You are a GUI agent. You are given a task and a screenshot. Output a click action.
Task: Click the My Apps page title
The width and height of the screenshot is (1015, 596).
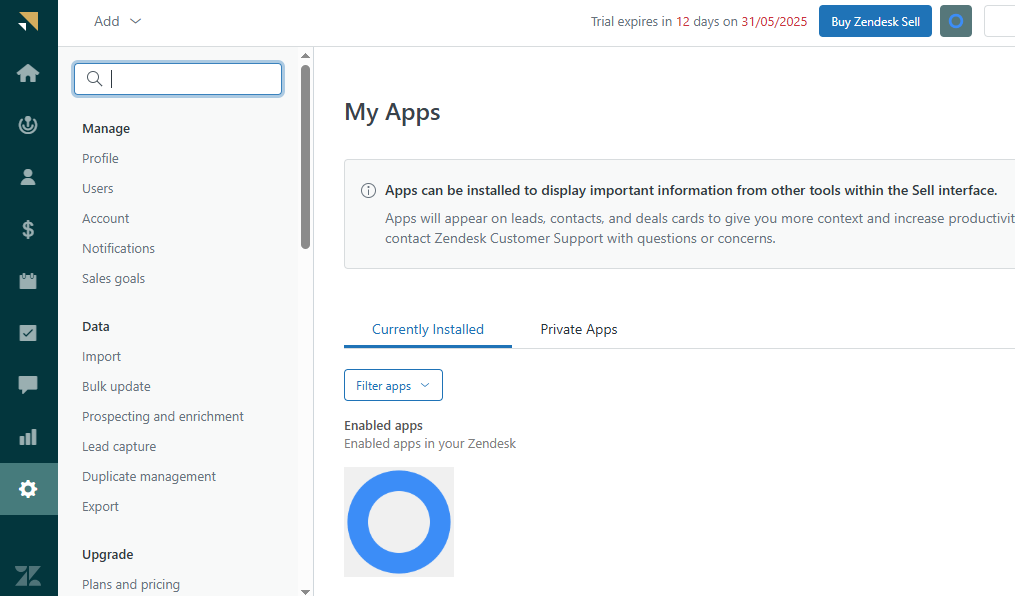coord(392,112)
